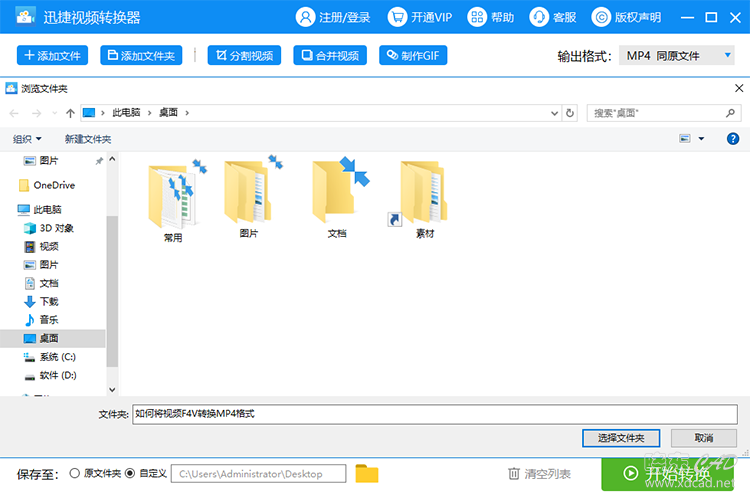Go up one folder level

pos(70,113)
